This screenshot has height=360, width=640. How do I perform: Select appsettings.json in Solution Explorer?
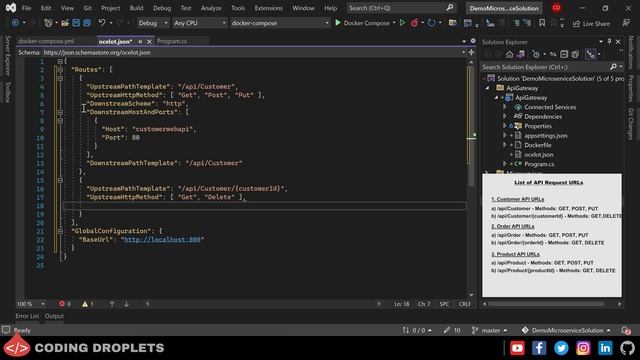(546, 136)
